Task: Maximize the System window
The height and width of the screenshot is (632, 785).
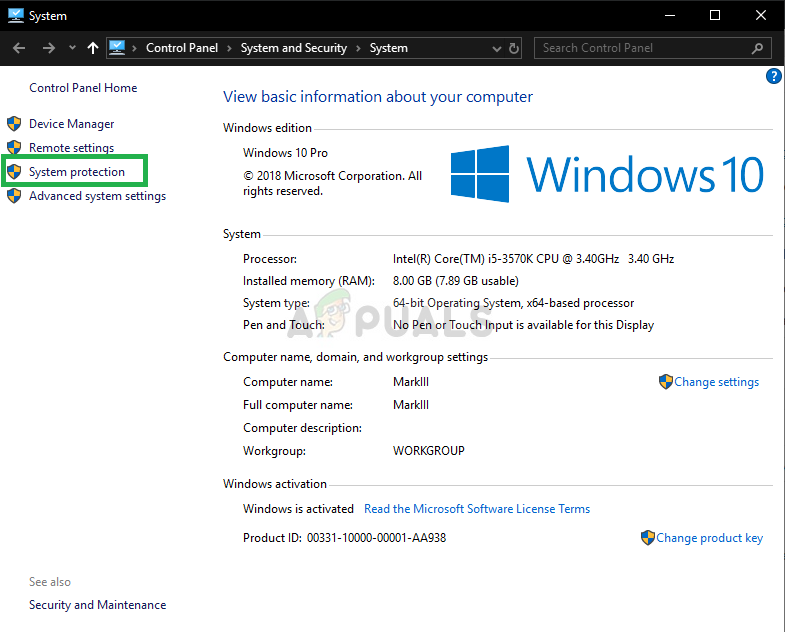Action: coord(715,16)
